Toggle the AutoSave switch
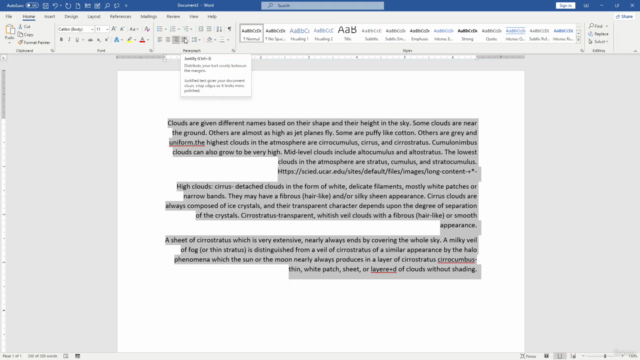 pos(32,6)
